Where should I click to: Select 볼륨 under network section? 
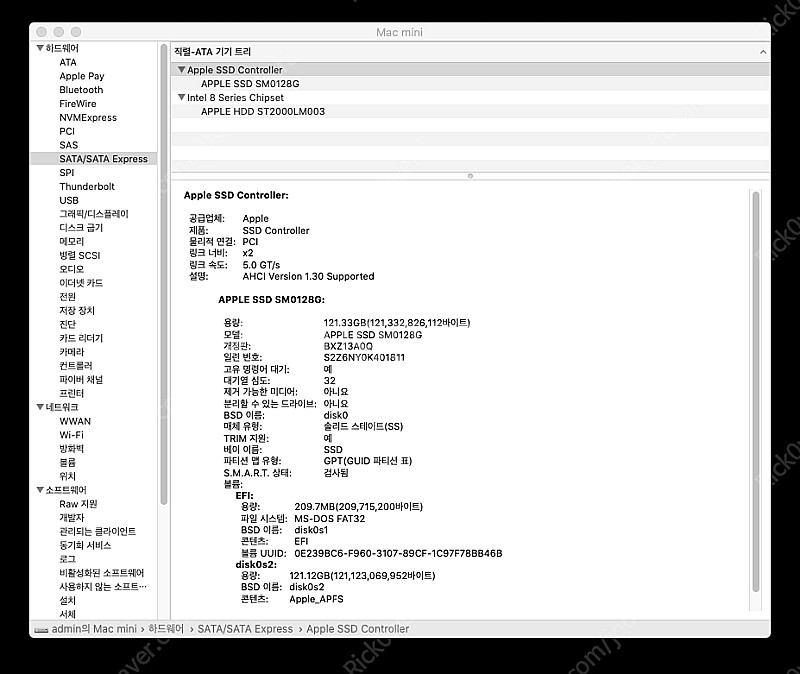pyautogui.click(x=67, y=462)
